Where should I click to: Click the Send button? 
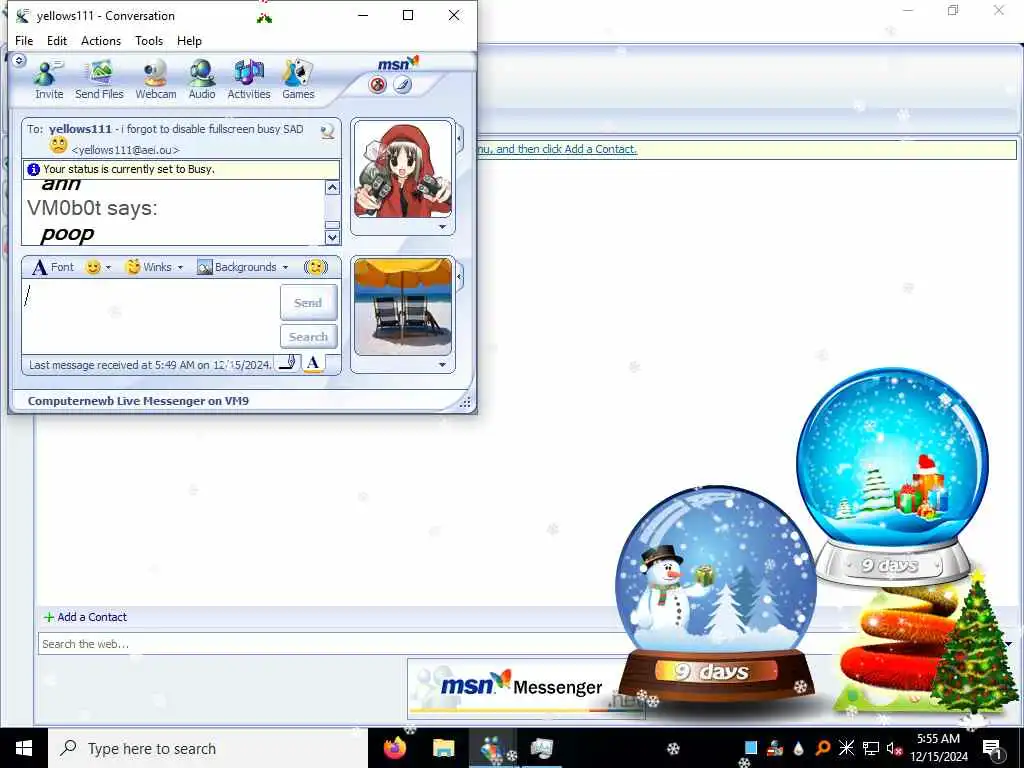point(308,302)
